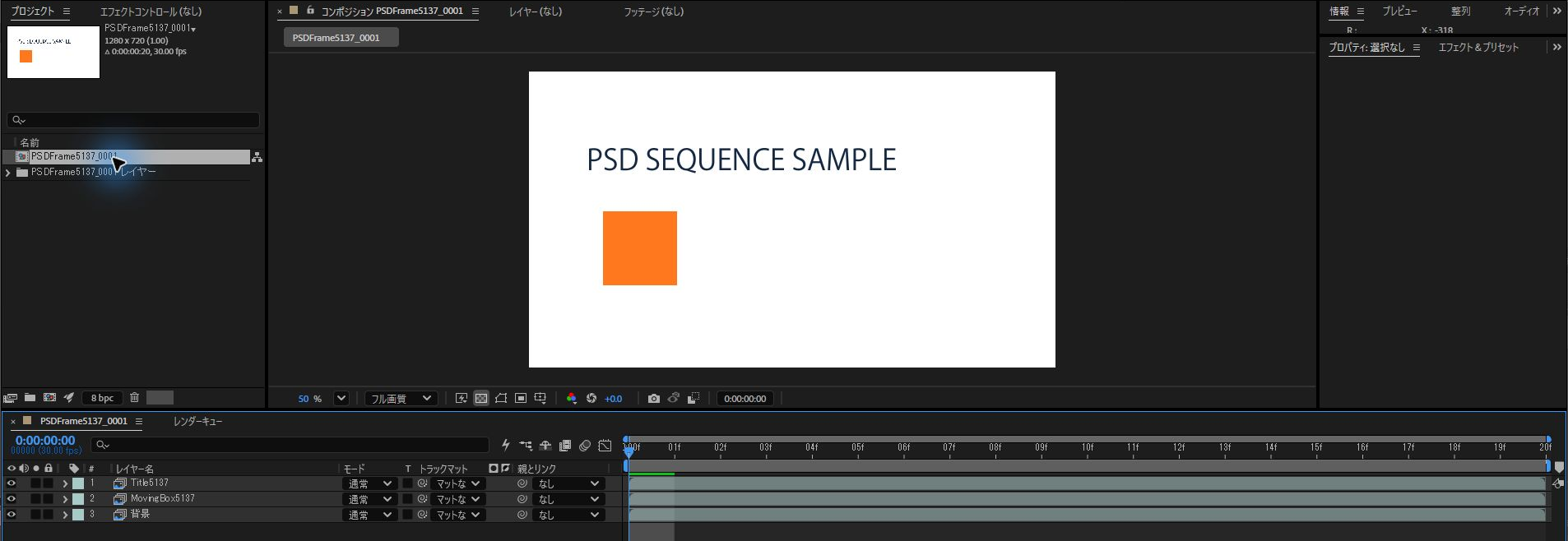Screen dimensions: 1568x541
Task: Click the timeline current time 0:00:00:00
Action: tap(45, 441)
